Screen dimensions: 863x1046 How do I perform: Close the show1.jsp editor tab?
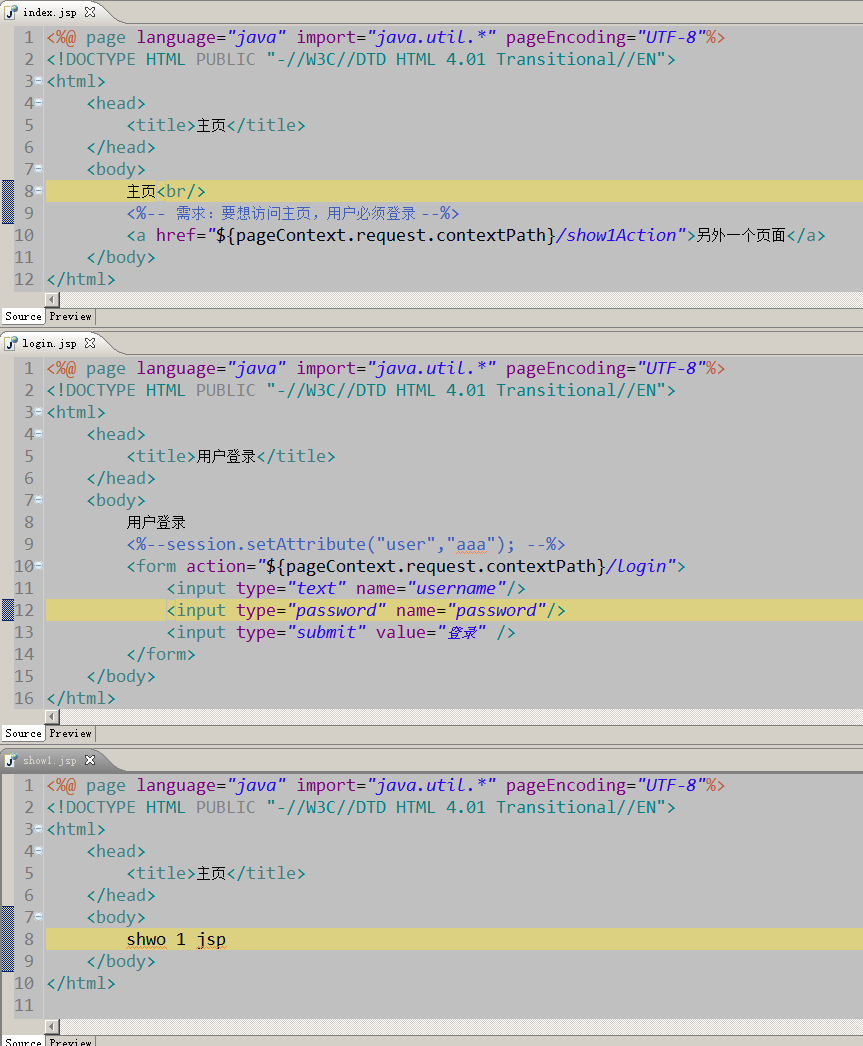point(90,760)
